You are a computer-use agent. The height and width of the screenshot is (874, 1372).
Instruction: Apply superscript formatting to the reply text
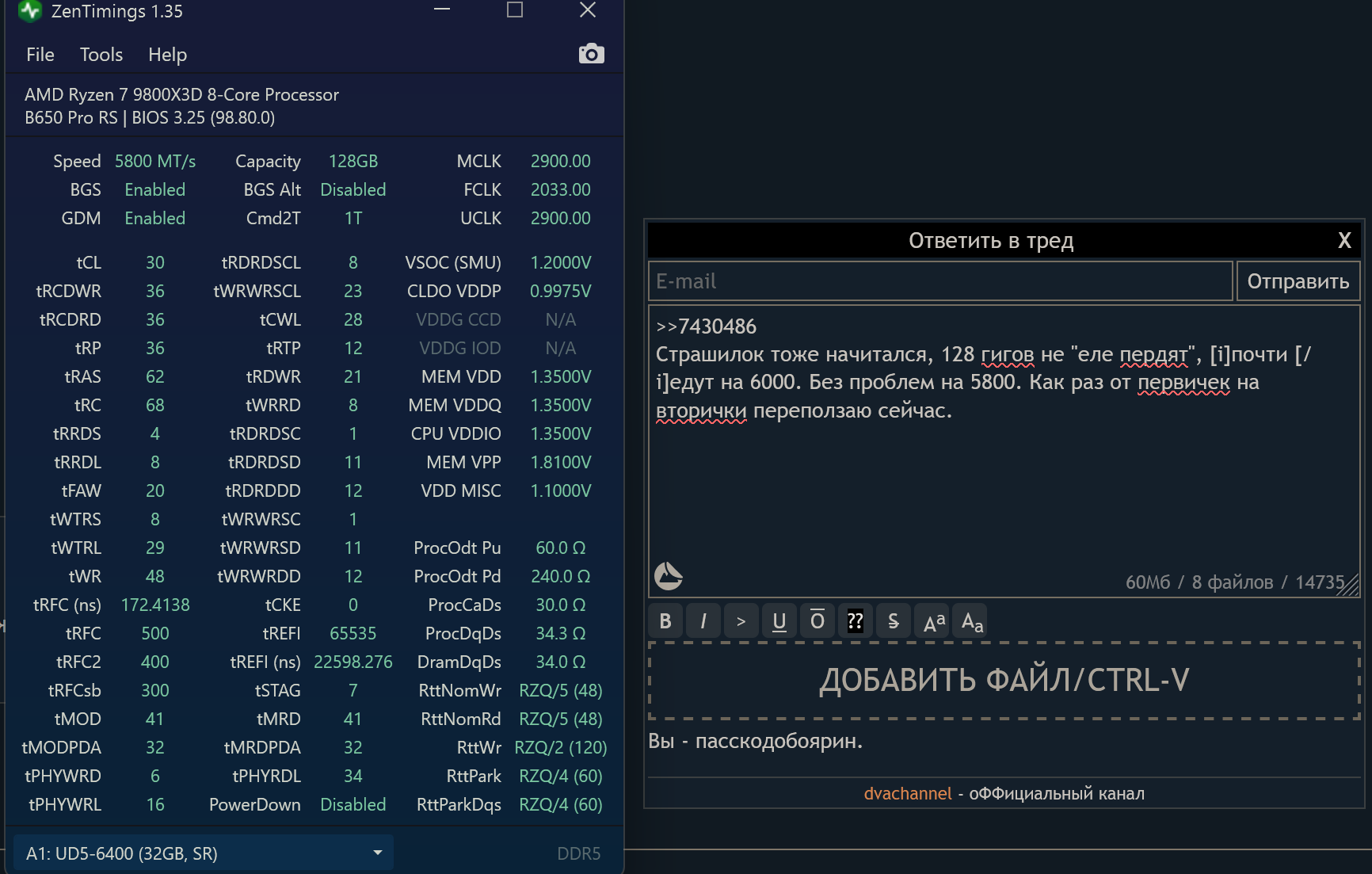(934, 621)
